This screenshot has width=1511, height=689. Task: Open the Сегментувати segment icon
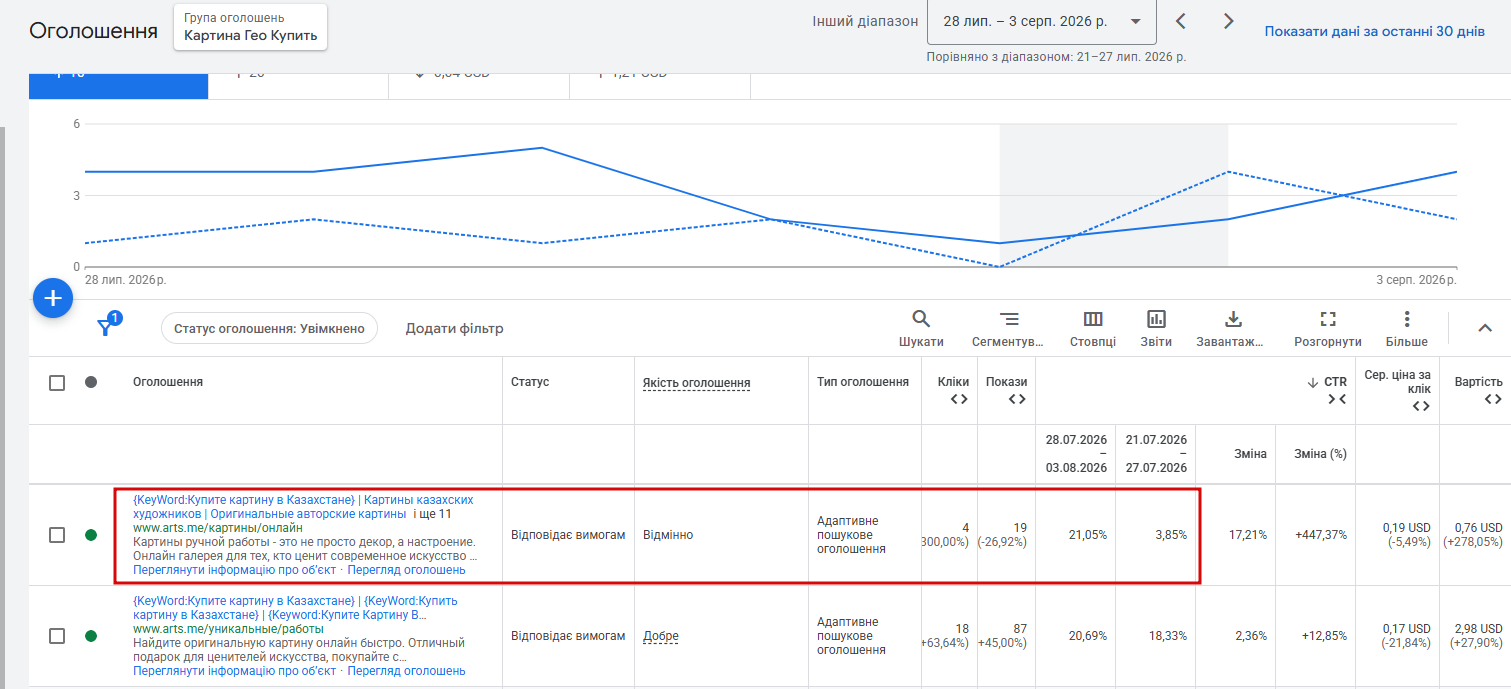coord(1009,319)
